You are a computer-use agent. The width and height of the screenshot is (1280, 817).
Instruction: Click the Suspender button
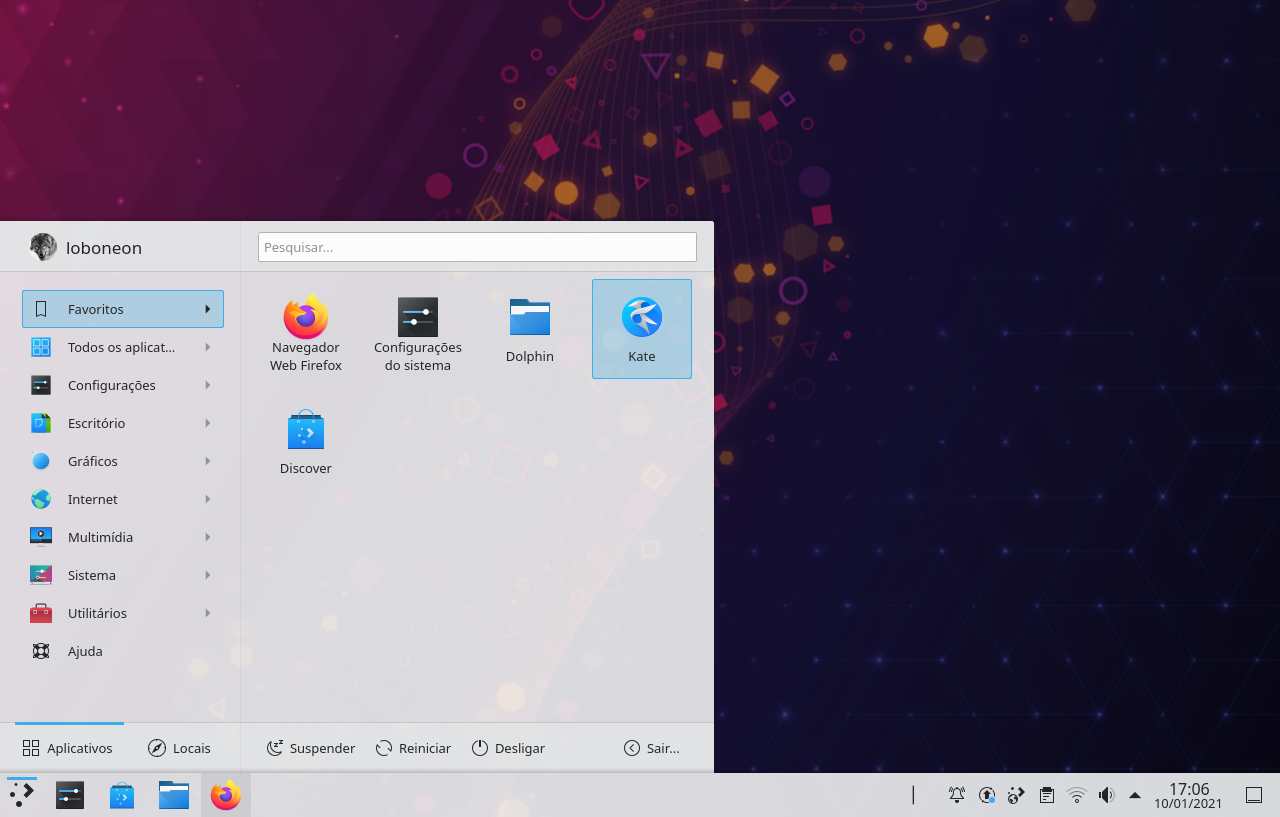[x=310, y=747]
